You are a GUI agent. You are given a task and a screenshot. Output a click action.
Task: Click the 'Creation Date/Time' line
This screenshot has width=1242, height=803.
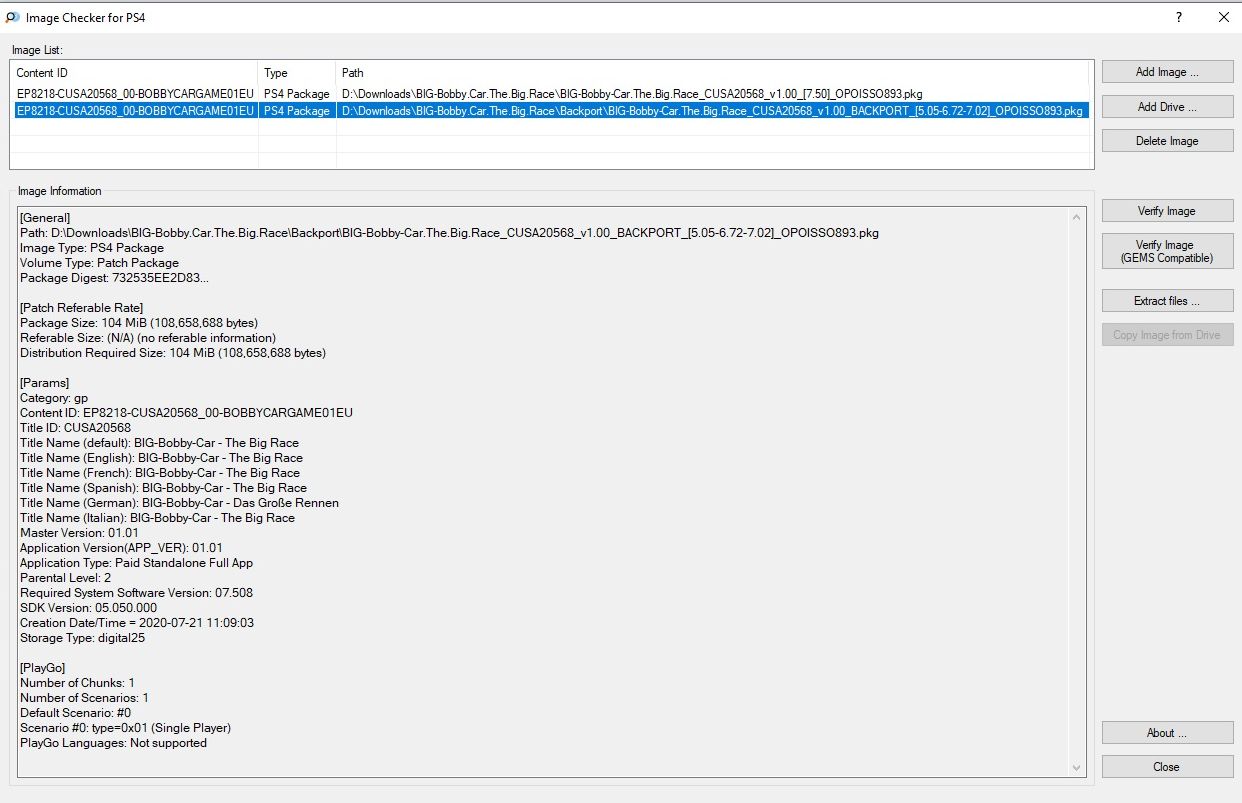(x=137, y=623)
